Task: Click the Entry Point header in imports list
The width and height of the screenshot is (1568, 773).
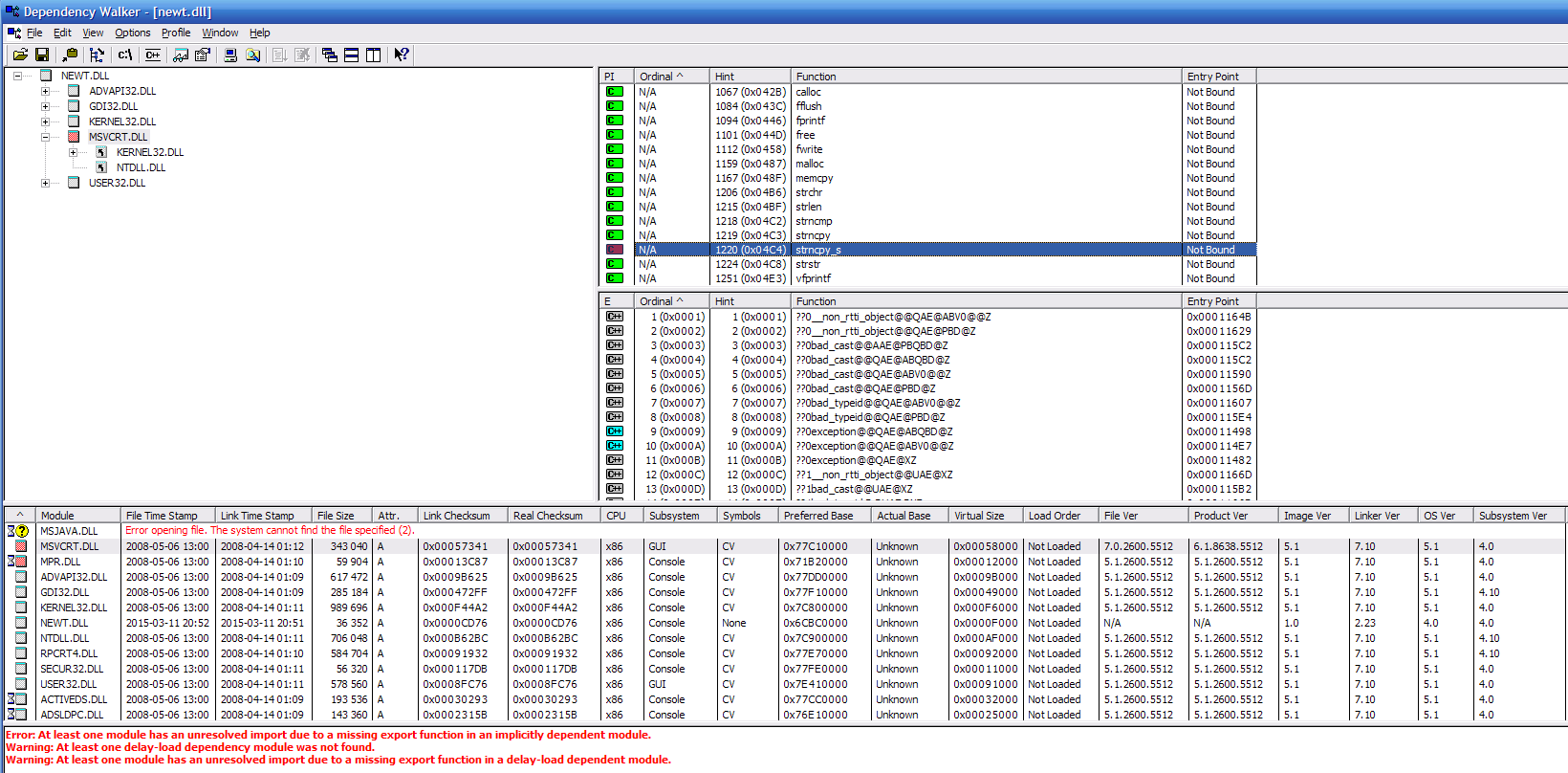Action: coord(1212,77)
